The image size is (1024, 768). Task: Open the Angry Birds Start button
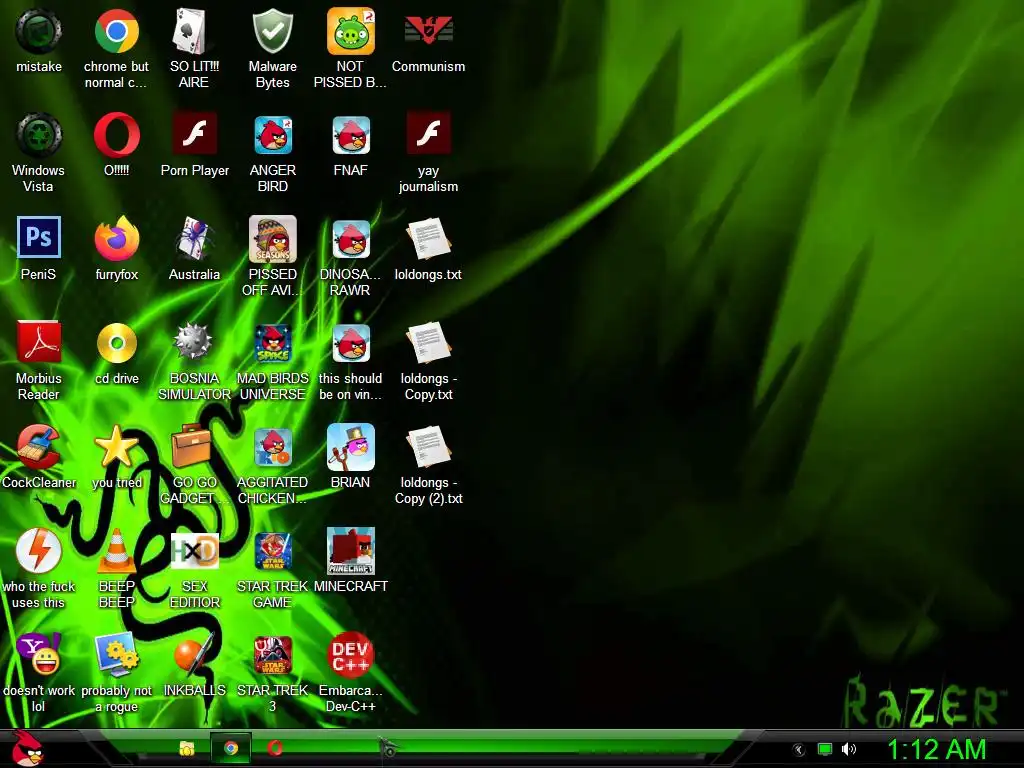coord(27,748)
